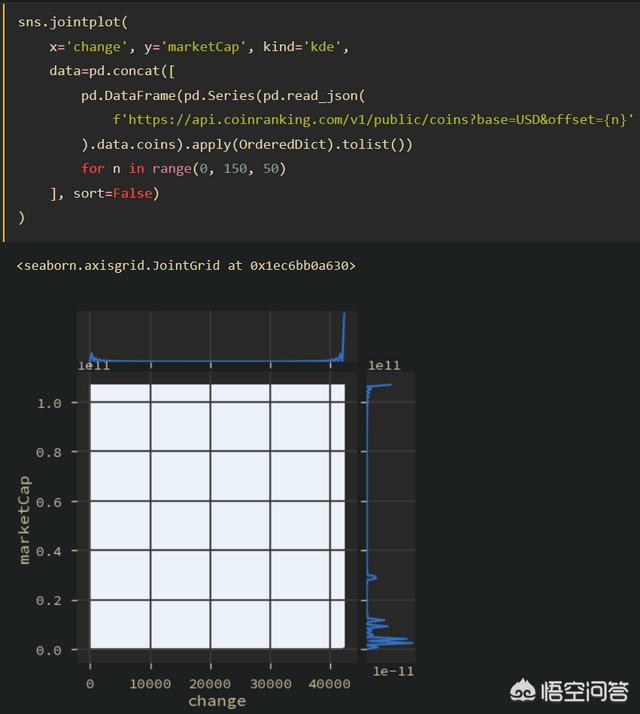640x714 pixels.
Task: Click the 0.6 y-axis tick label
Action: 49,502
